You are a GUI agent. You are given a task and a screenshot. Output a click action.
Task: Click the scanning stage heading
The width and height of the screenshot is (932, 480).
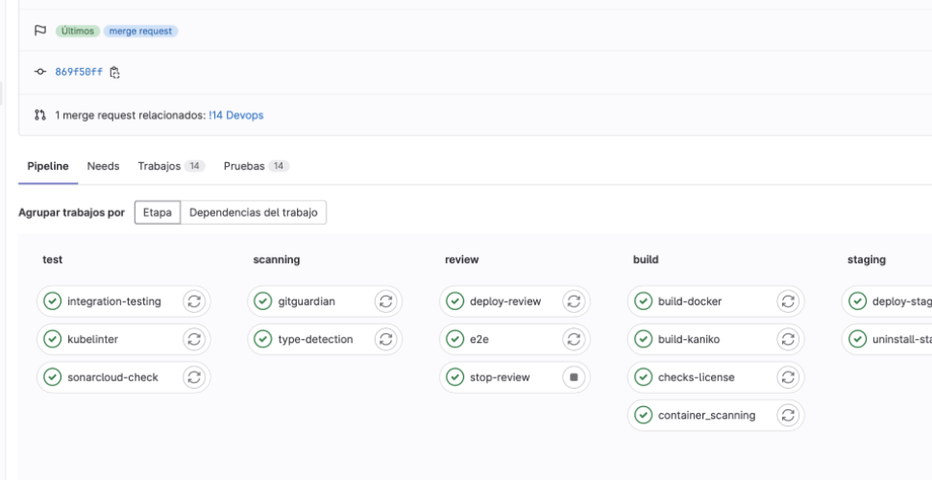276,260
